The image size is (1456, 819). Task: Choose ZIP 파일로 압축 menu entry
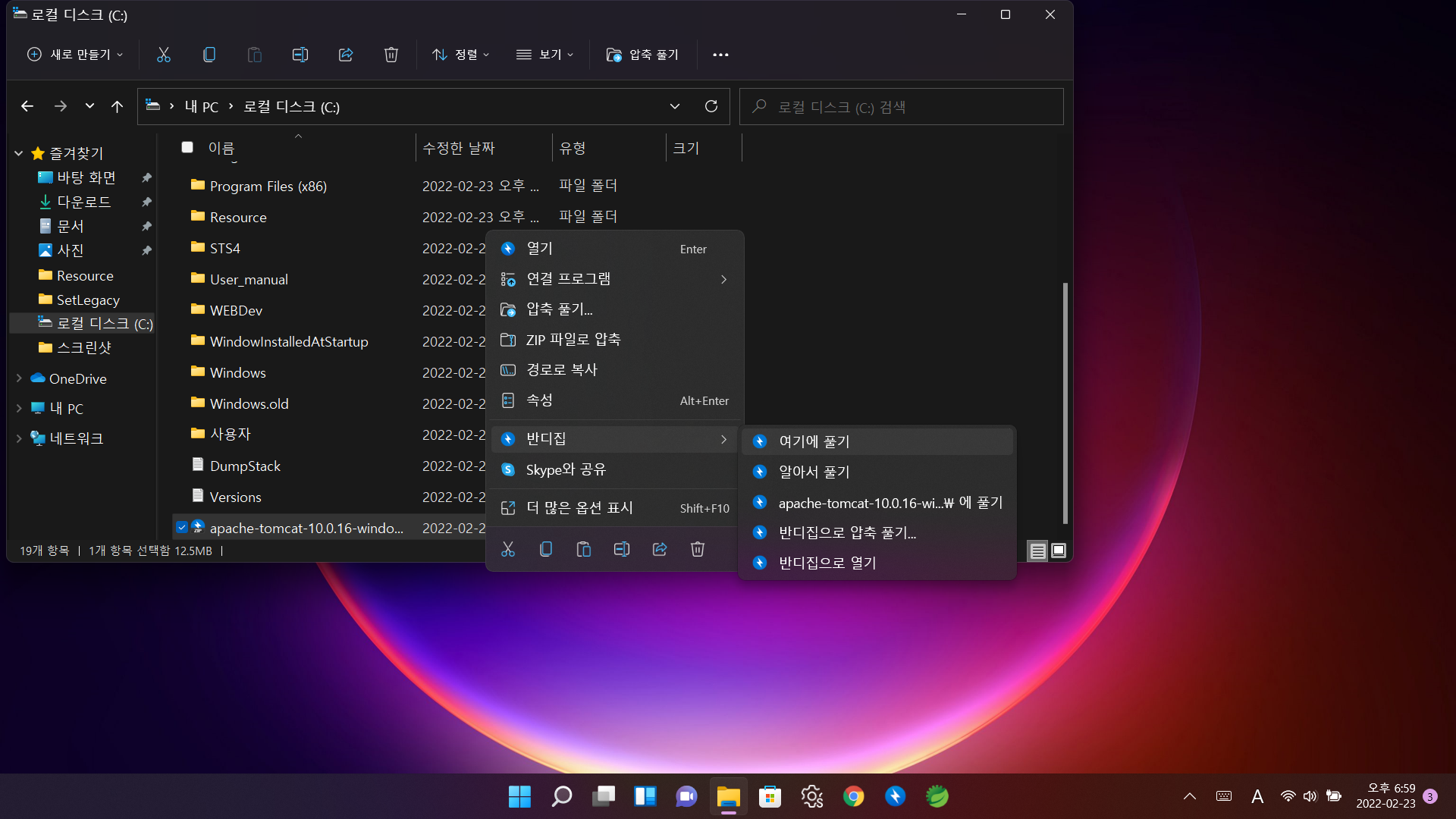[x=573, y=340]
